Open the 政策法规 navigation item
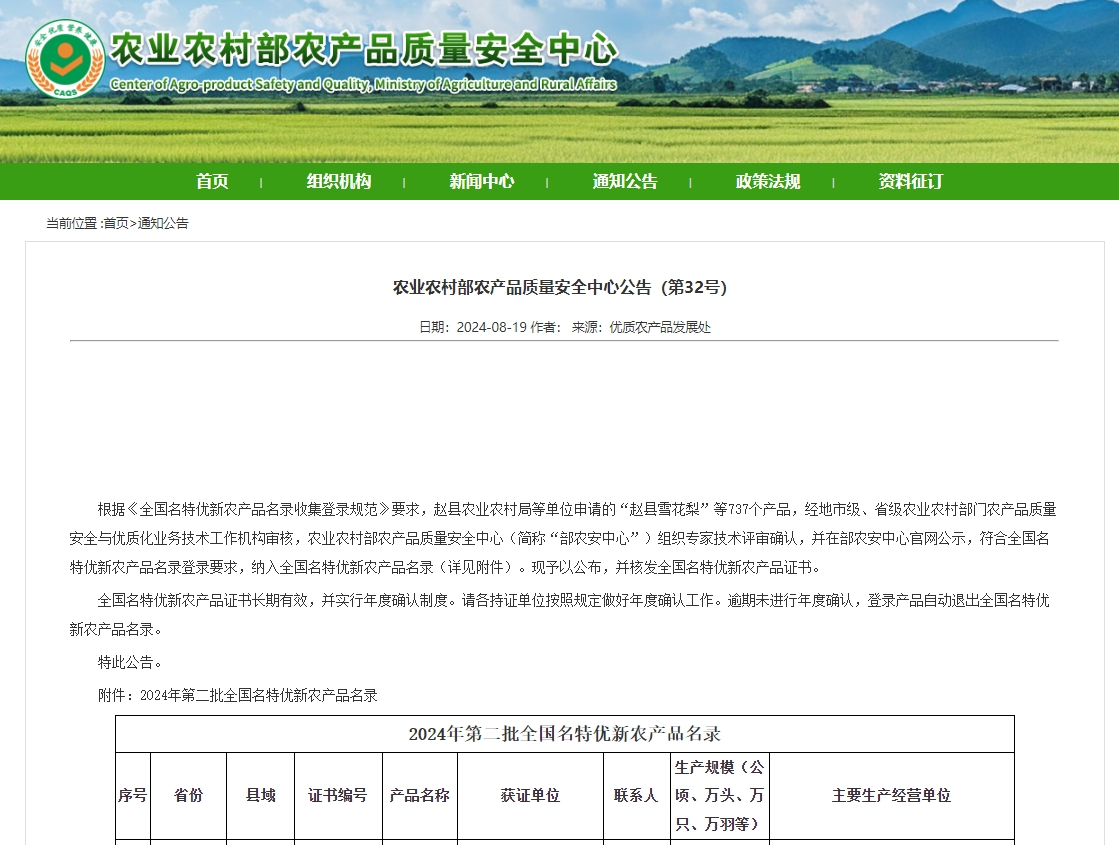1119x845 pixels. coord(768,181)
